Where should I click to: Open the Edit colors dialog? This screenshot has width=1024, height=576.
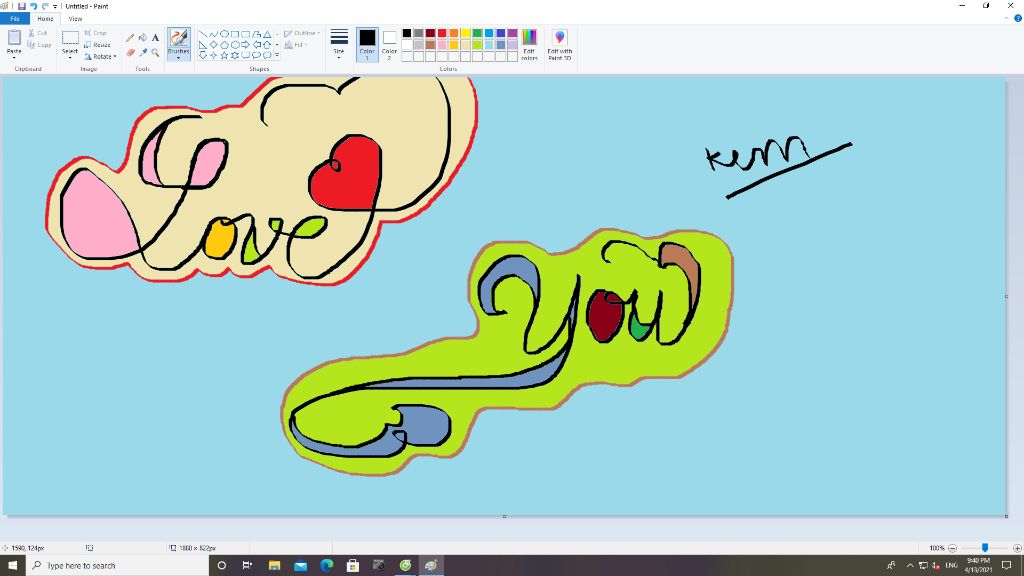coord(530,44)
